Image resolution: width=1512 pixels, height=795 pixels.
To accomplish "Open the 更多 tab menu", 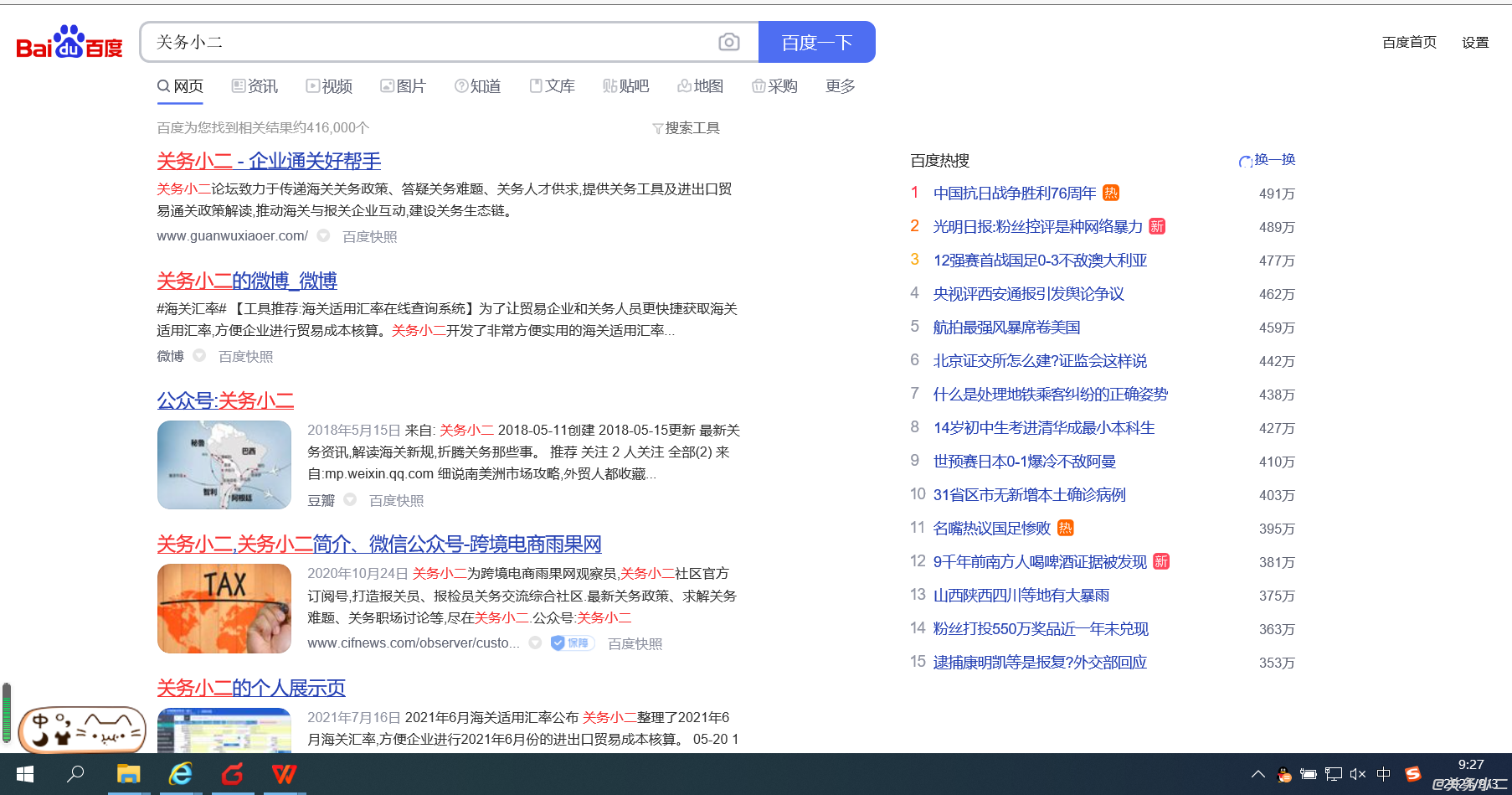I will point(840,86).
